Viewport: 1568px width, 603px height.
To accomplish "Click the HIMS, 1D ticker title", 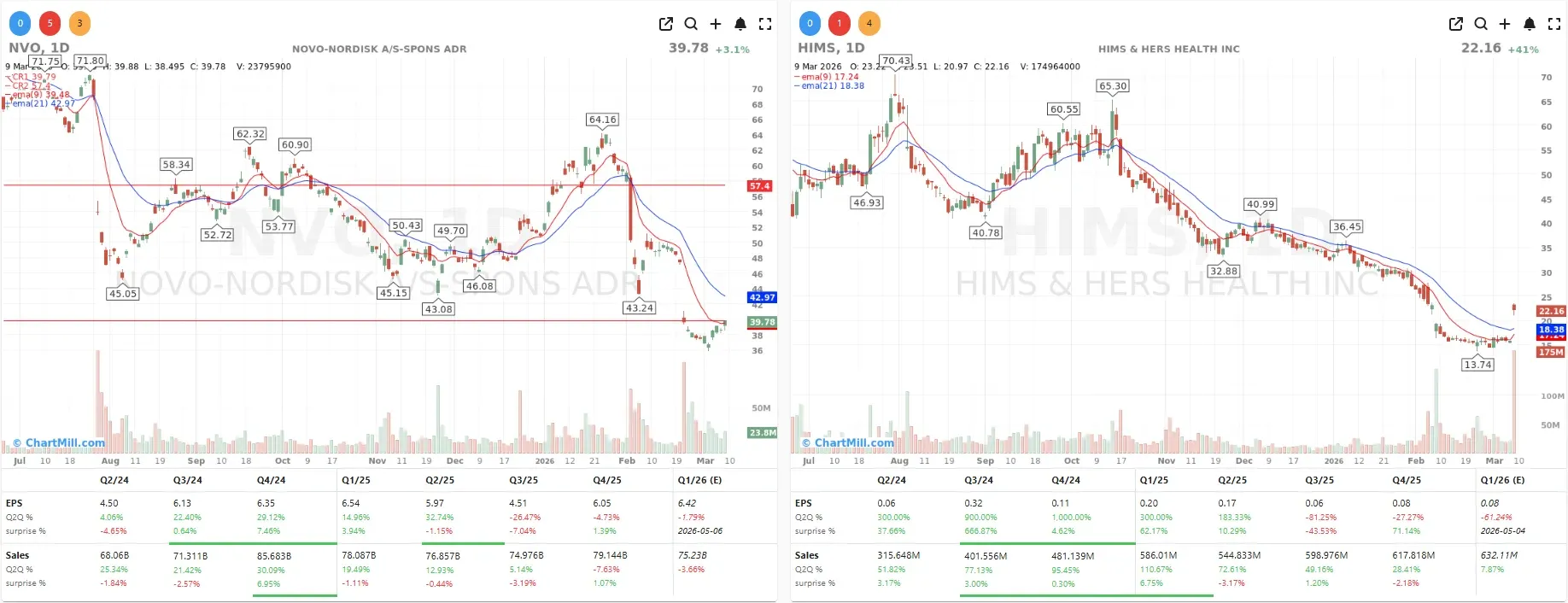I will pyautogui.click(x=831, y=48).
